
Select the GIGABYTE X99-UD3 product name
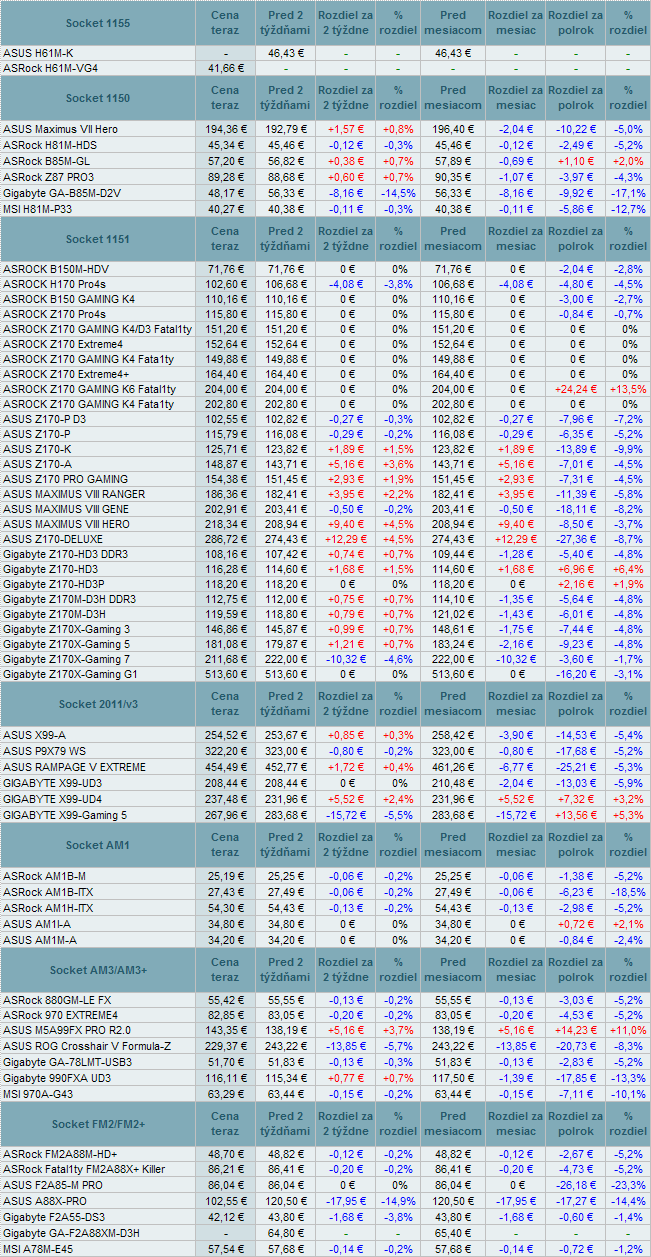(53, 783)
